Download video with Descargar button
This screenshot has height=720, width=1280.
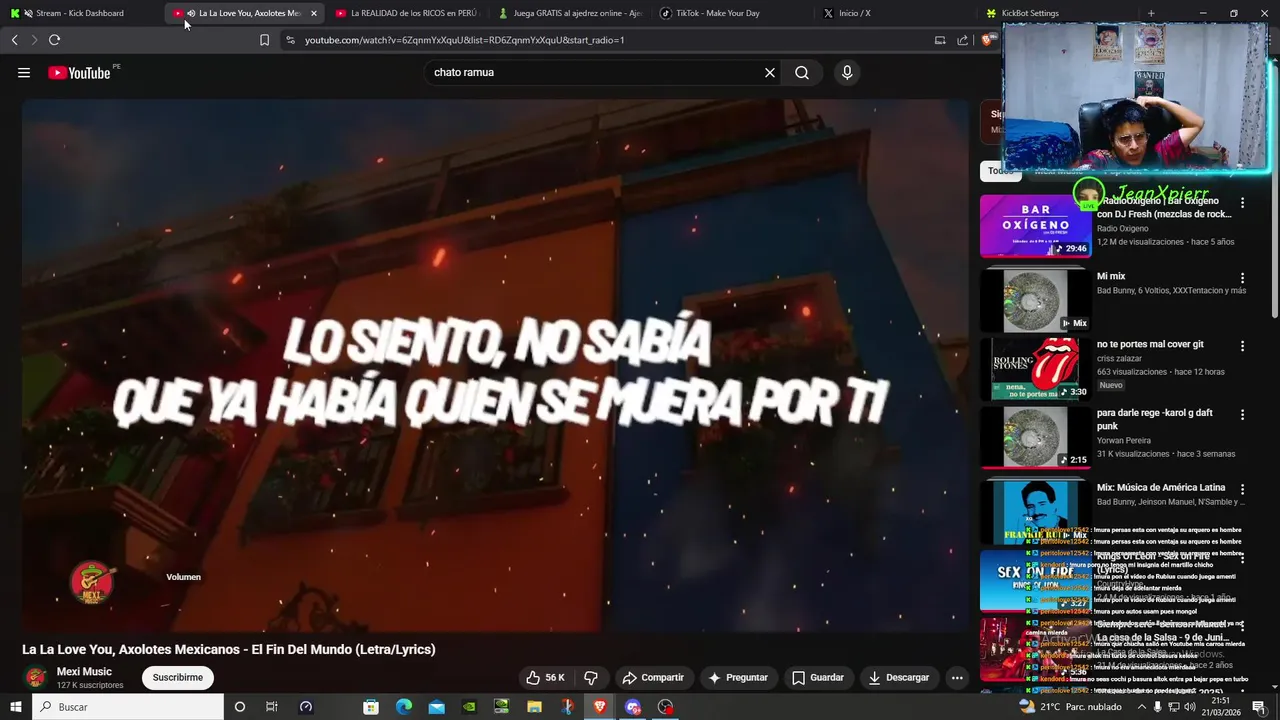click(899, 677)
